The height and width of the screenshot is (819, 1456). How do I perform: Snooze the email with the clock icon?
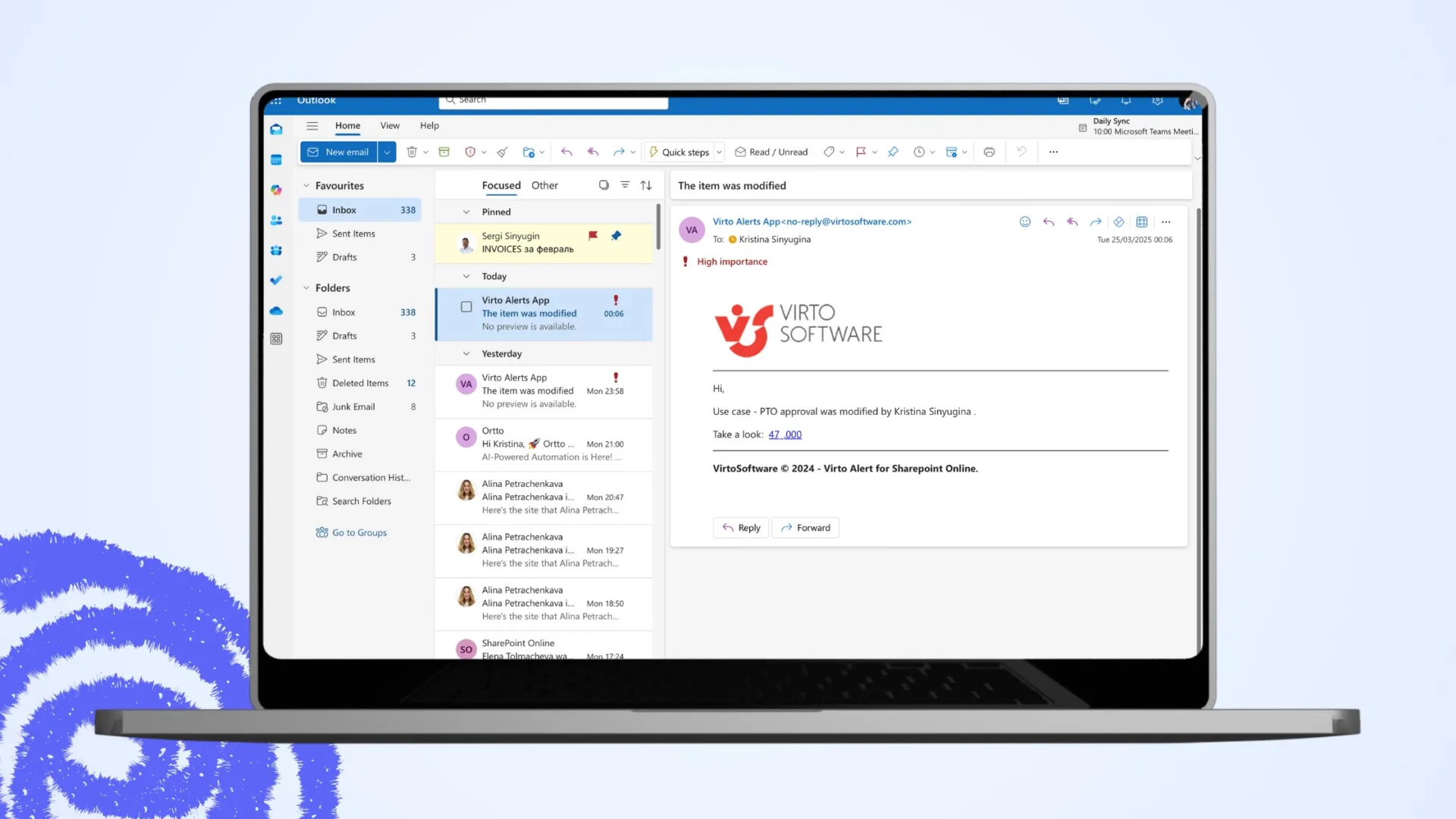[x=920, y=152]
